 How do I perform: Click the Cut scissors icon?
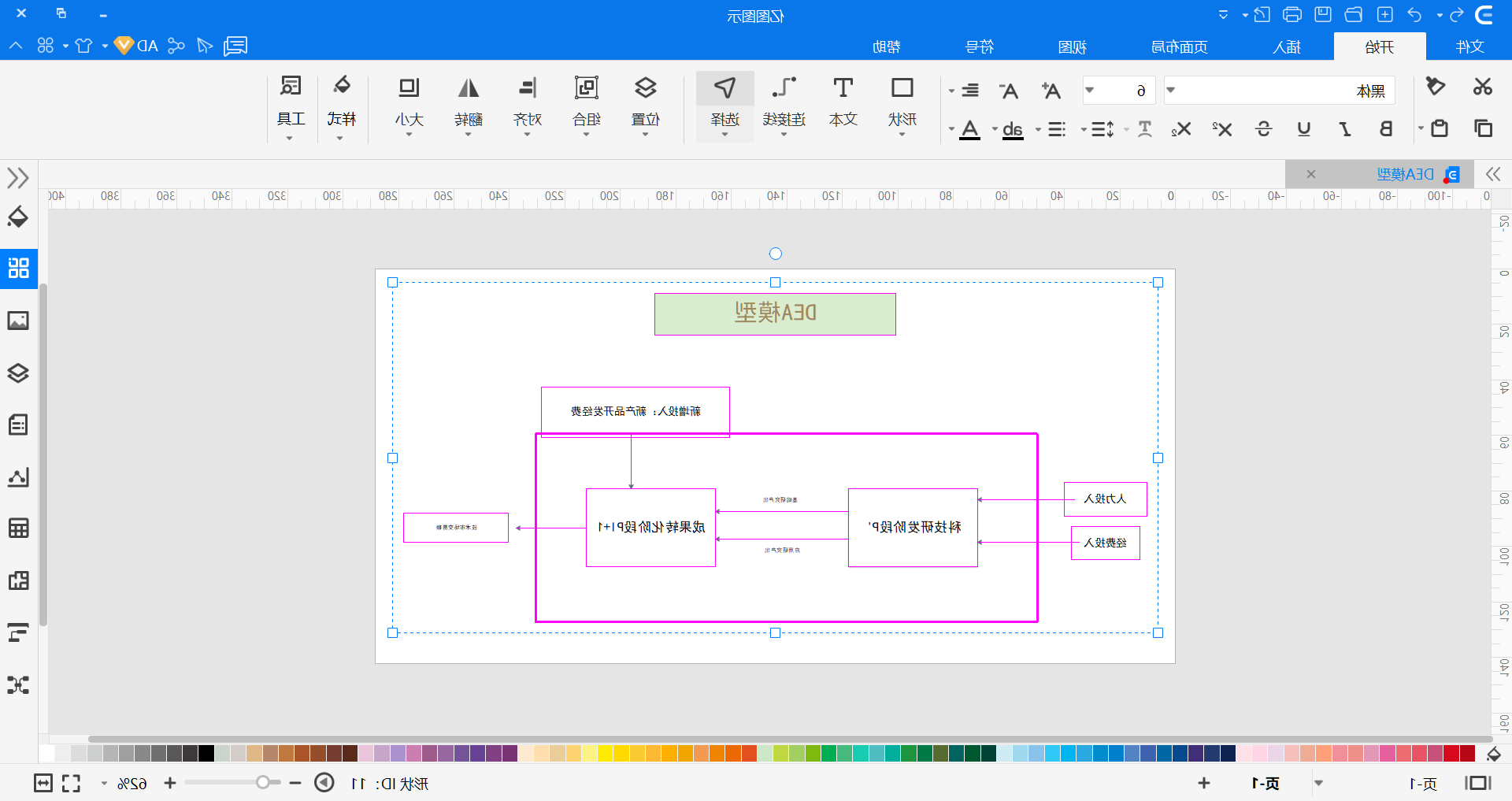(1483, 86)
